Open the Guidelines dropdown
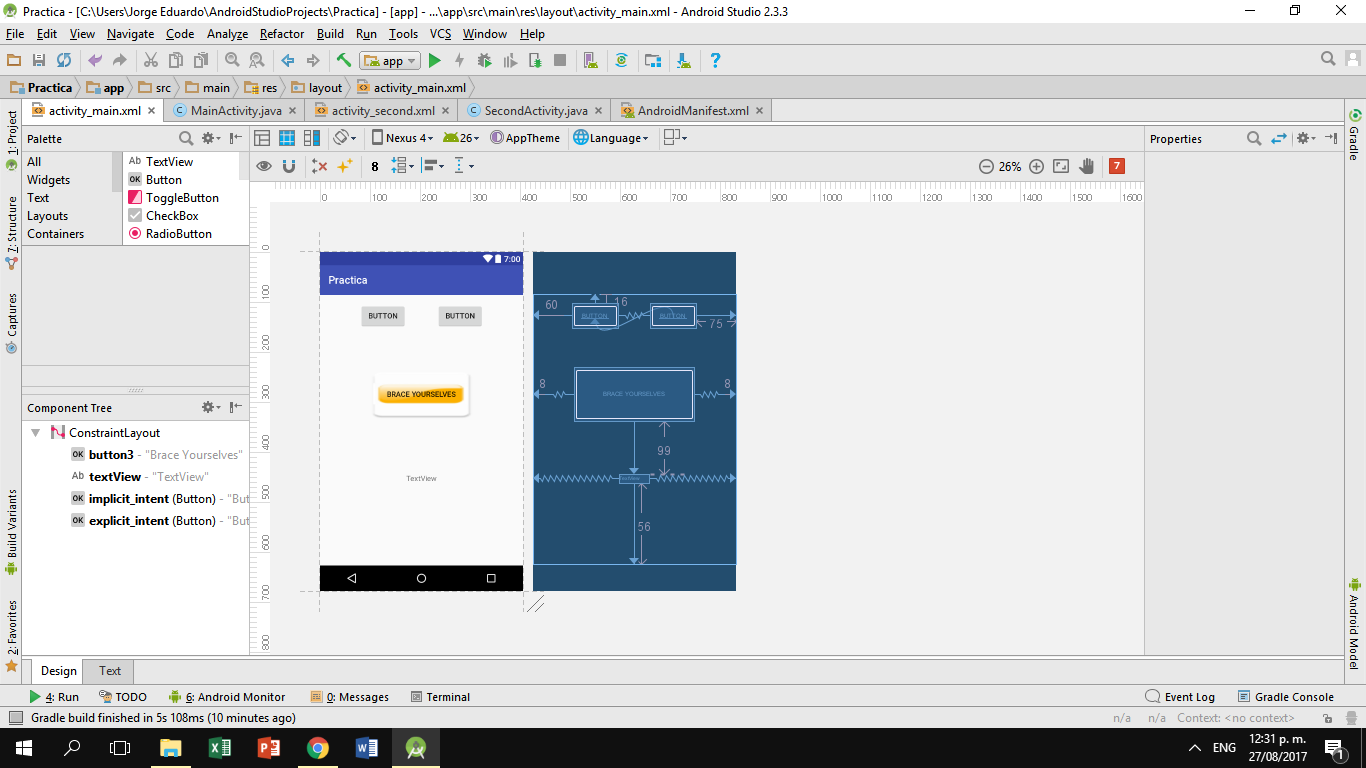The image size is (1366, 768). click(x=464, y=166)
